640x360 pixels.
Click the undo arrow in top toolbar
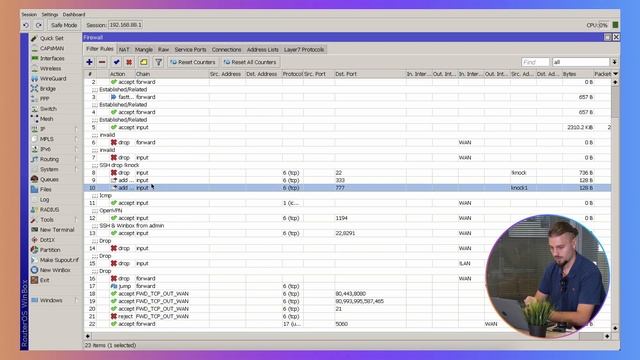[x=26, y=25]
